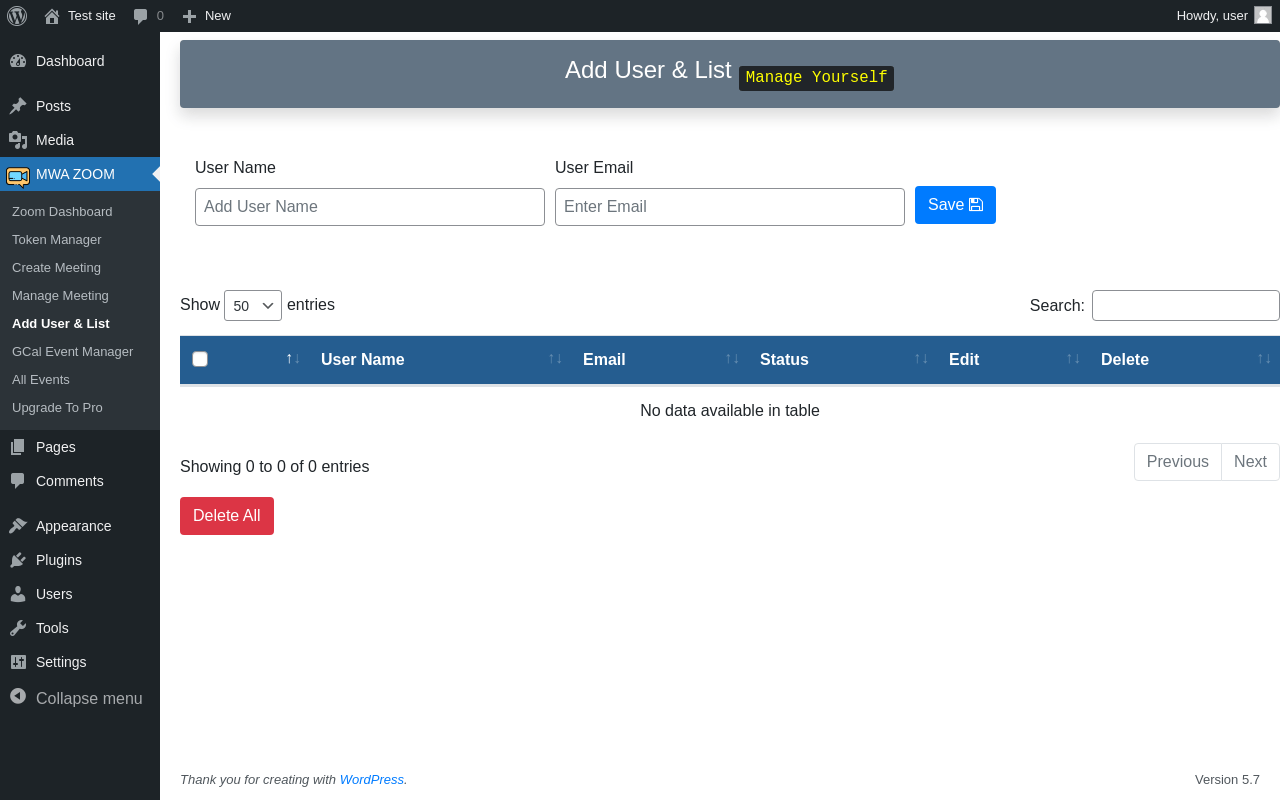
Task: Open the comments bubble icon in admin bar
Action: pos(140,16)
